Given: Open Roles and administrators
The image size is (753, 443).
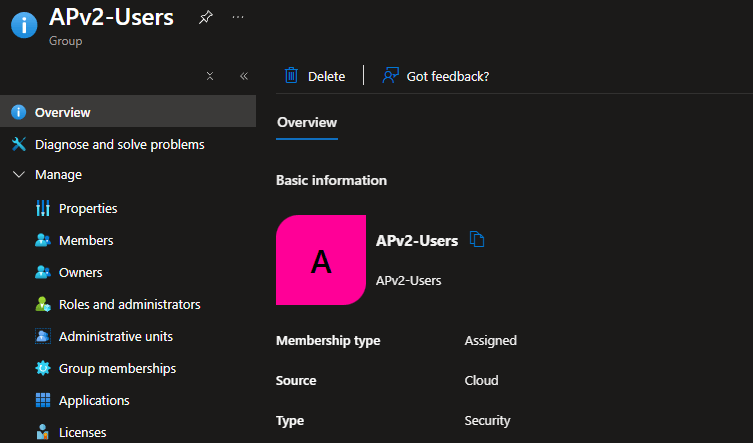Looking at the screenshot, I should (x=130, y=304).
